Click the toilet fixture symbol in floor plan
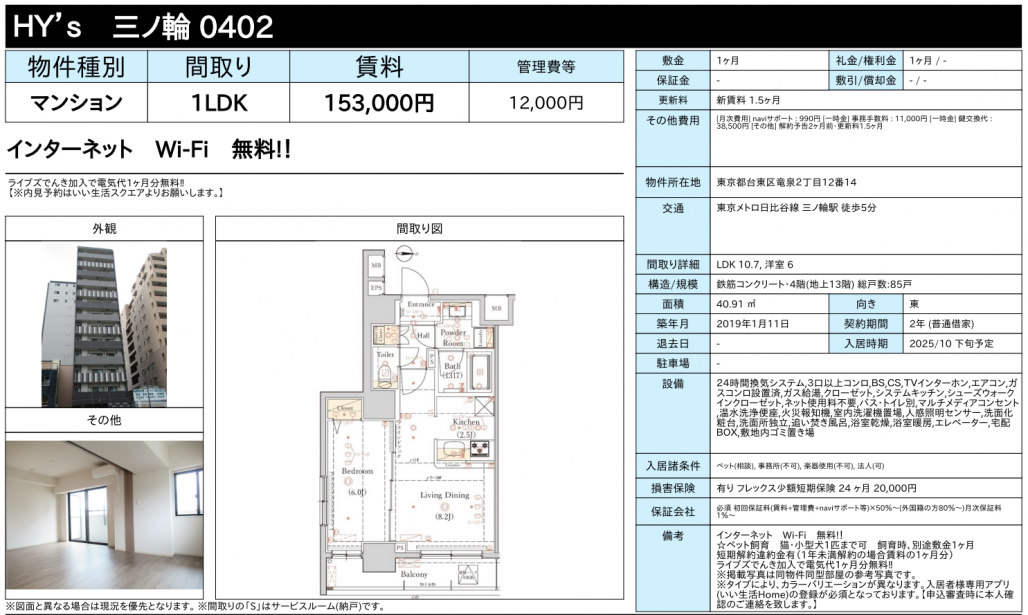Viewport: 1028px width, 615px height. pos(385,373)
